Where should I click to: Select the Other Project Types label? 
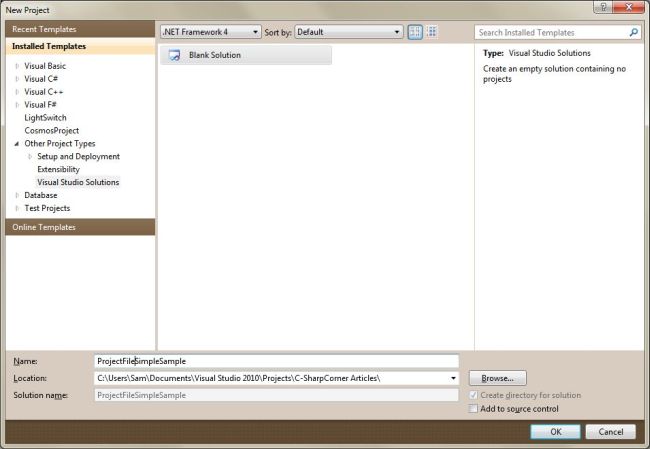pos(60,143)
